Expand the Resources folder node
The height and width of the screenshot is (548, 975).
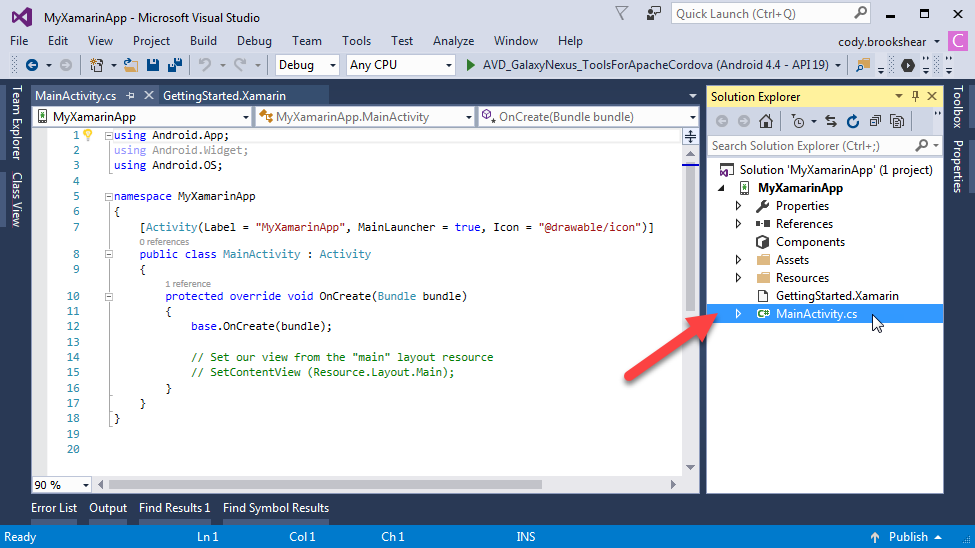[738, 278]
